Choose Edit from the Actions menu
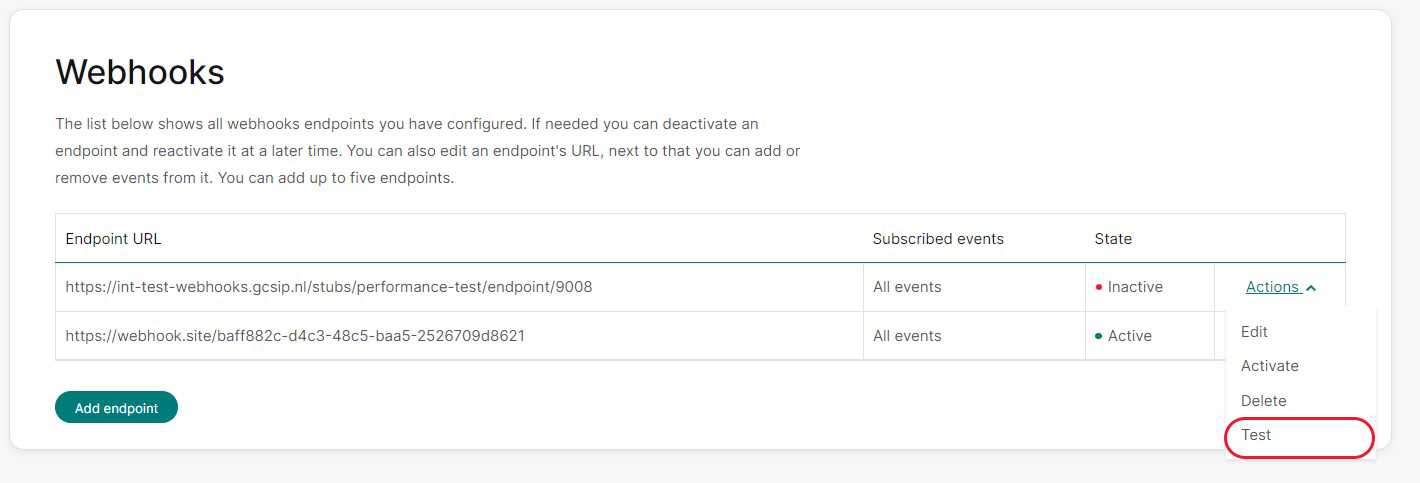 click(1254, 331)
